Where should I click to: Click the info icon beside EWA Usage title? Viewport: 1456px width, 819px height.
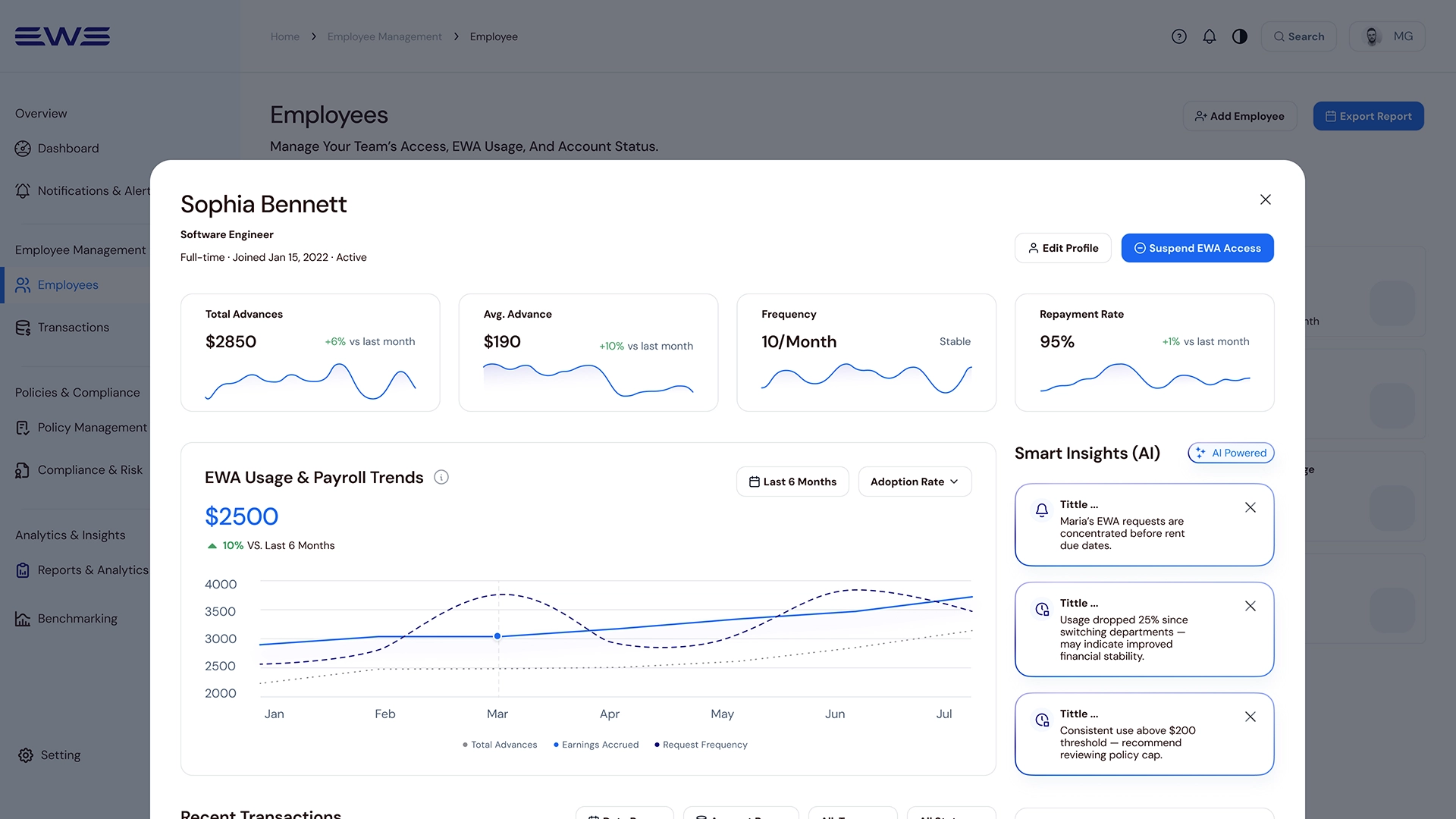point(441,477)
